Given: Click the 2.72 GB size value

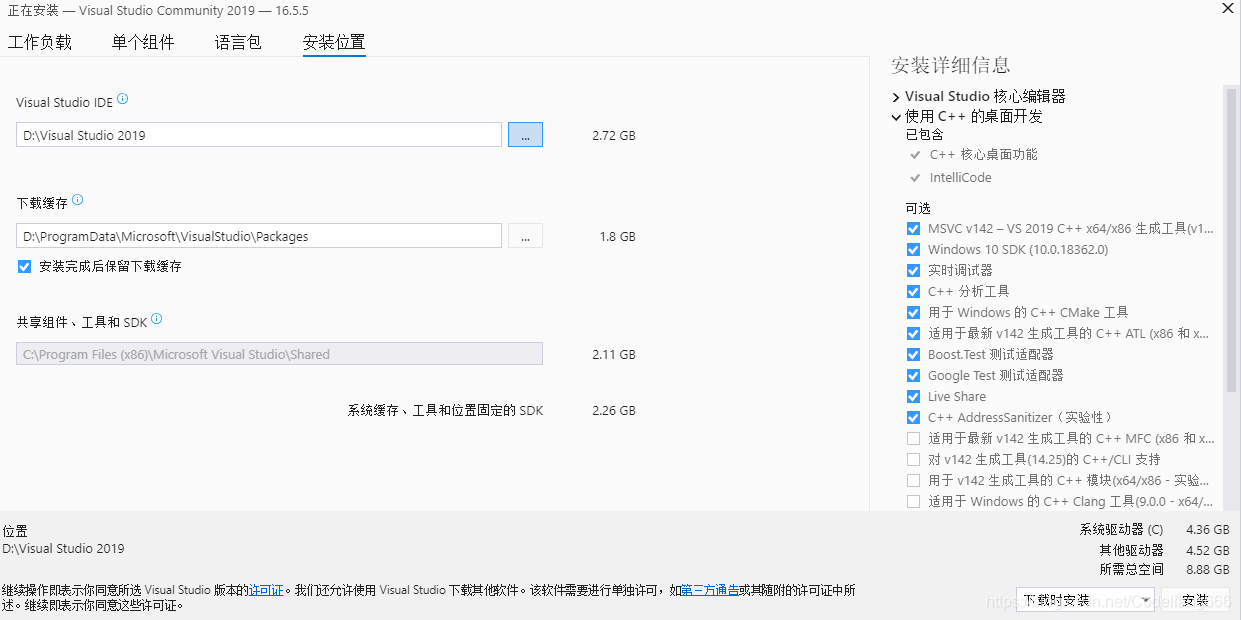Looking at the screenshot, I should click(x=614, y=136).
